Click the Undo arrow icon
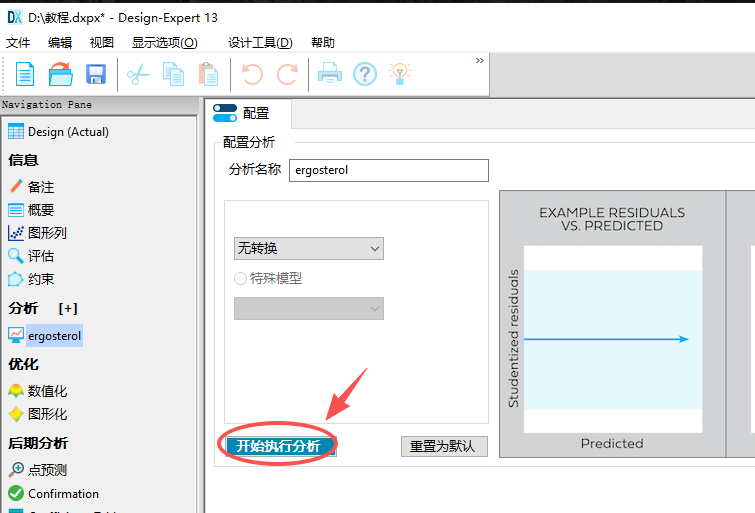The height and width of the screenshot is (513, 755). coord(252,74)
